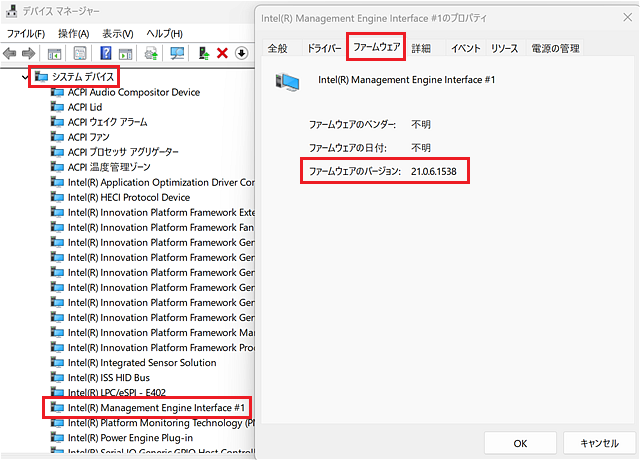
Task: Go forward with the right arrow toolbar icon
Action: click(28, 53)
